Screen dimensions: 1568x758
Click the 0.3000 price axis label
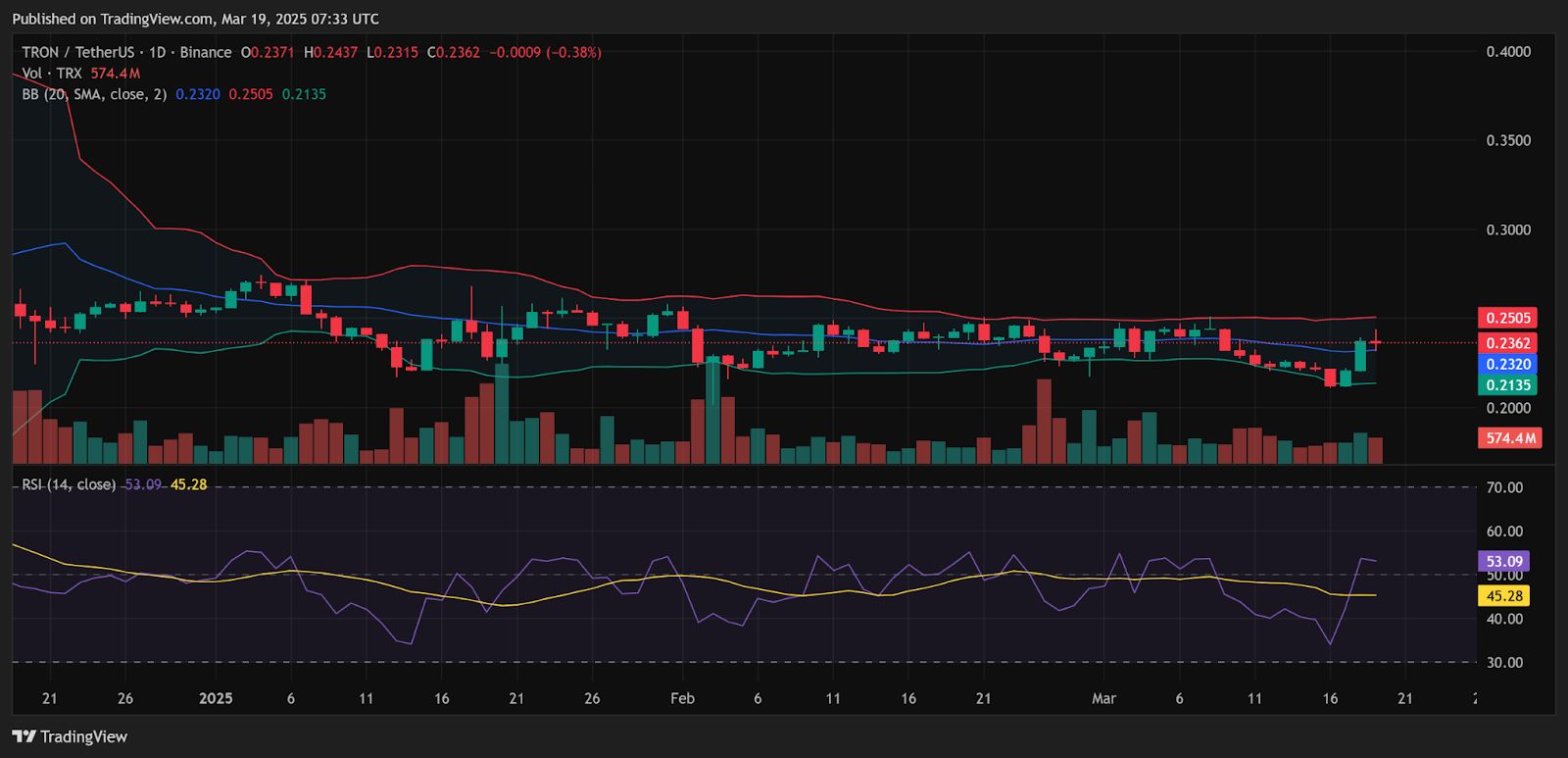[x=1508, y=229]
